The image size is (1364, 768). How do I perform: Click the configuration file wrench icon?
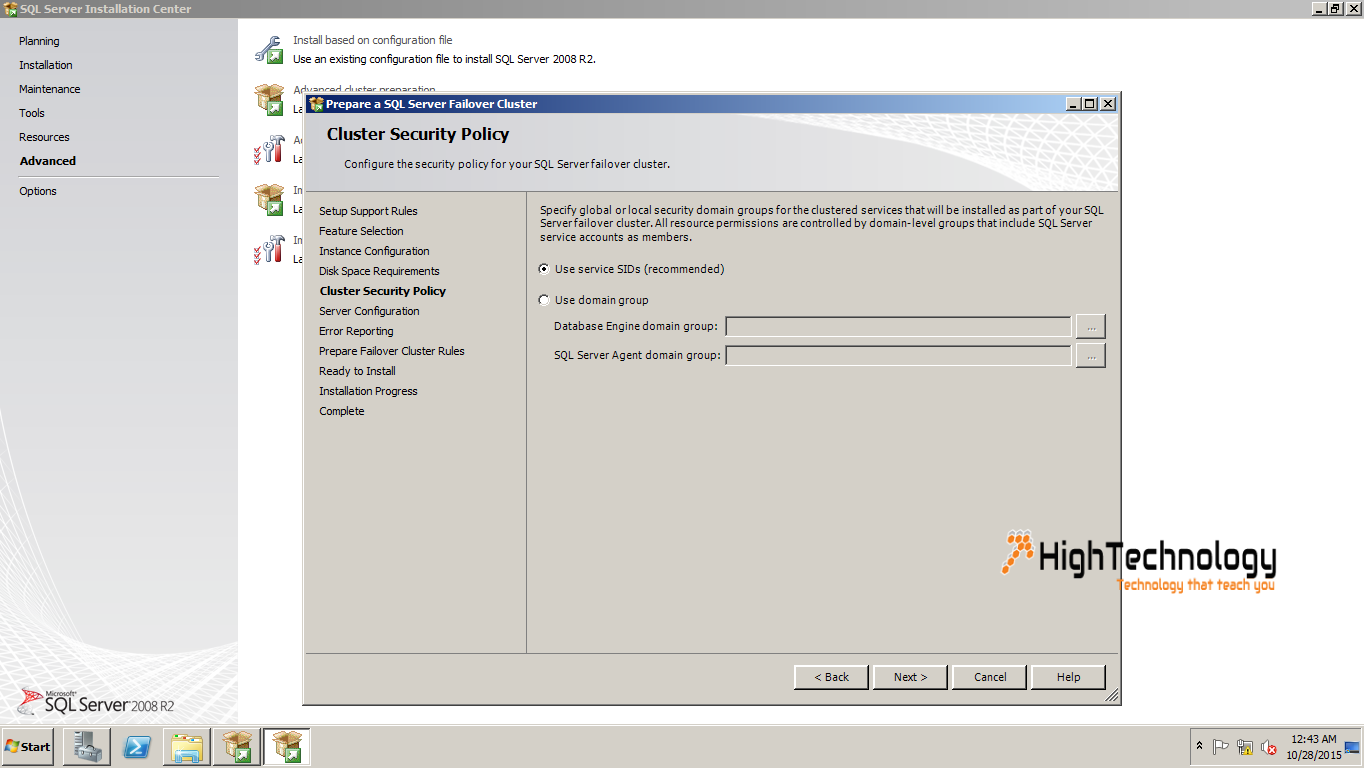pos(269,49)
